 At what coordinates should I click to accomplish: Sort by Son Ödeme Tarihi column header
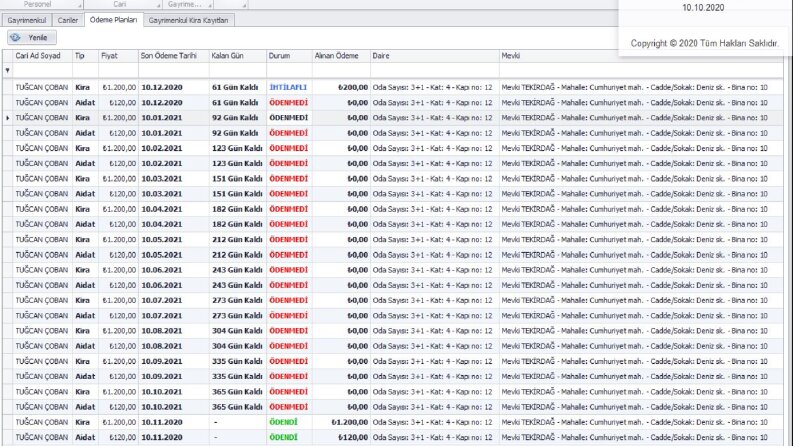point(173,56)
